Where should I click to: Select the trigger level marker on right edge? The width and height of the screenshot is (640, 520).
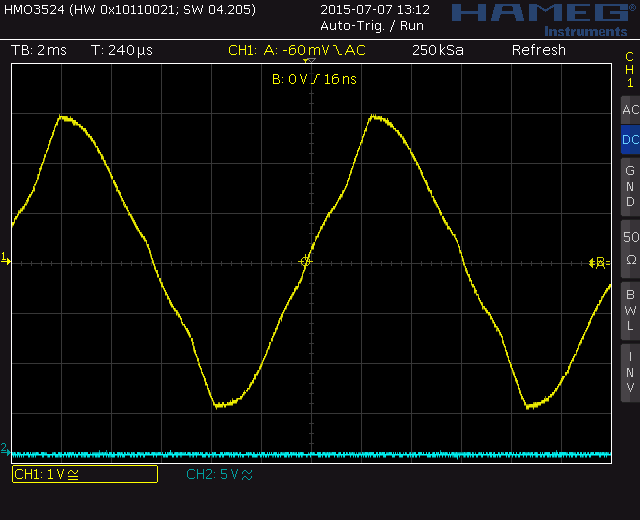(599, 263)
